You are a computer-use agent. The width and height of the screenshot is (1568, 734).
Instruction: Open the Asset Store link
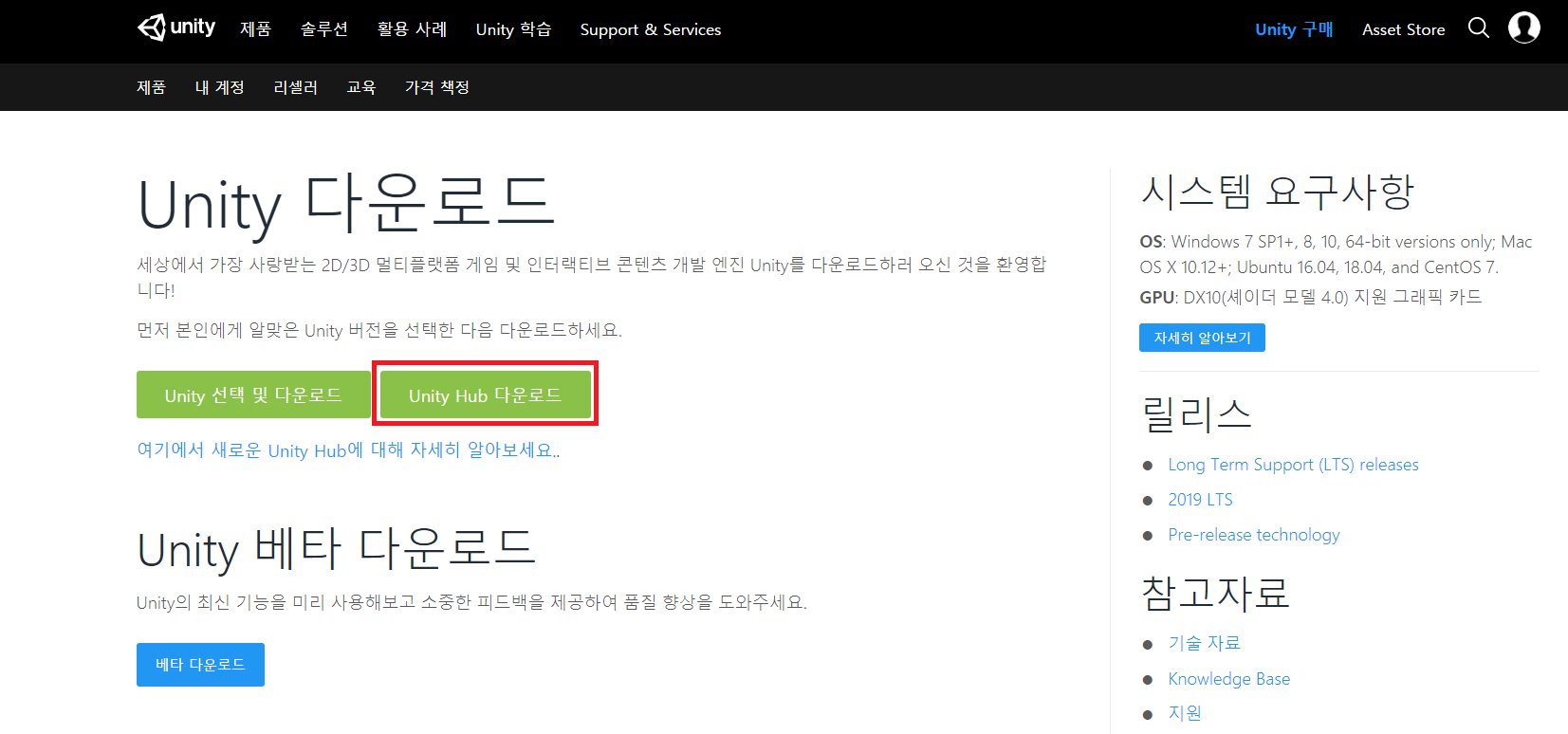(x=1404, y=29)
